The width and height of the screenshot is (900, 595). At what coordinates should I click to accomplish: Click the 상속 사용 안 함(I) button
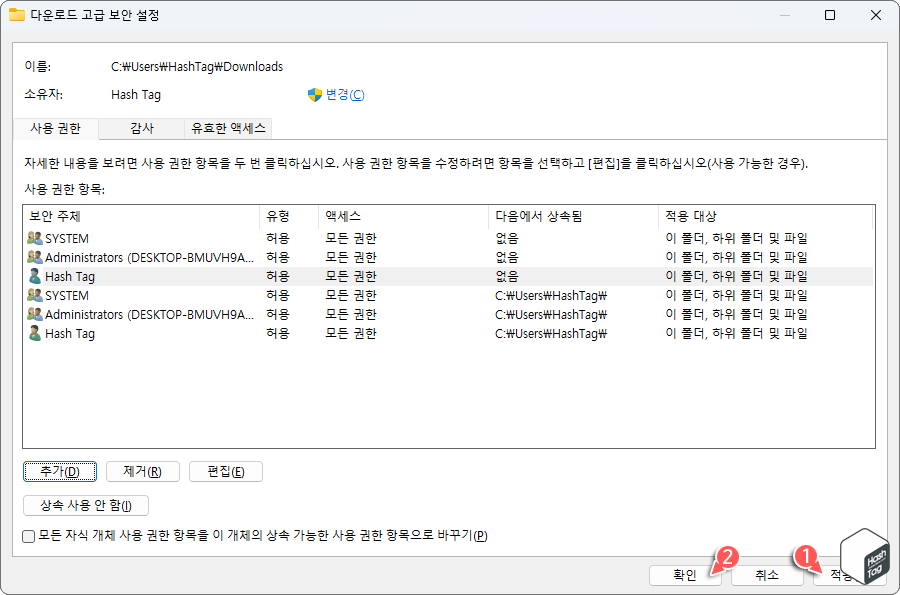(85, 505)
